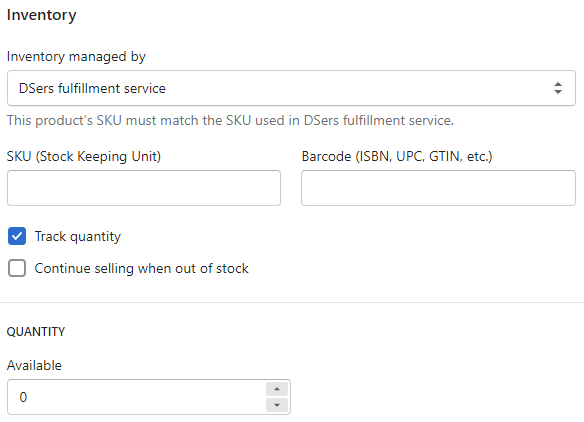
Task: Click the Track quantity label text
Action: (78, 237)
